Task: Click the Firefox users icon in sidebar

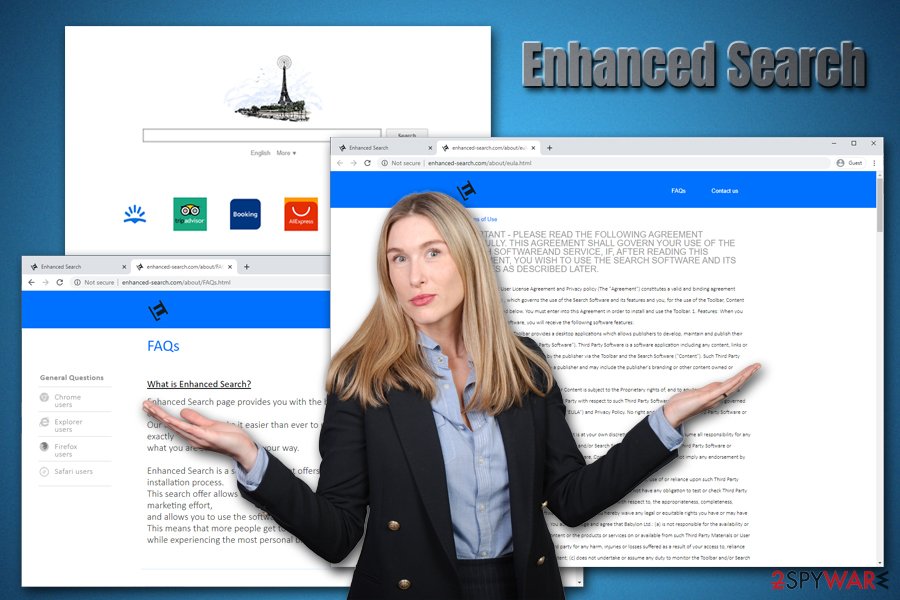Action: click(x=44, y=447)
